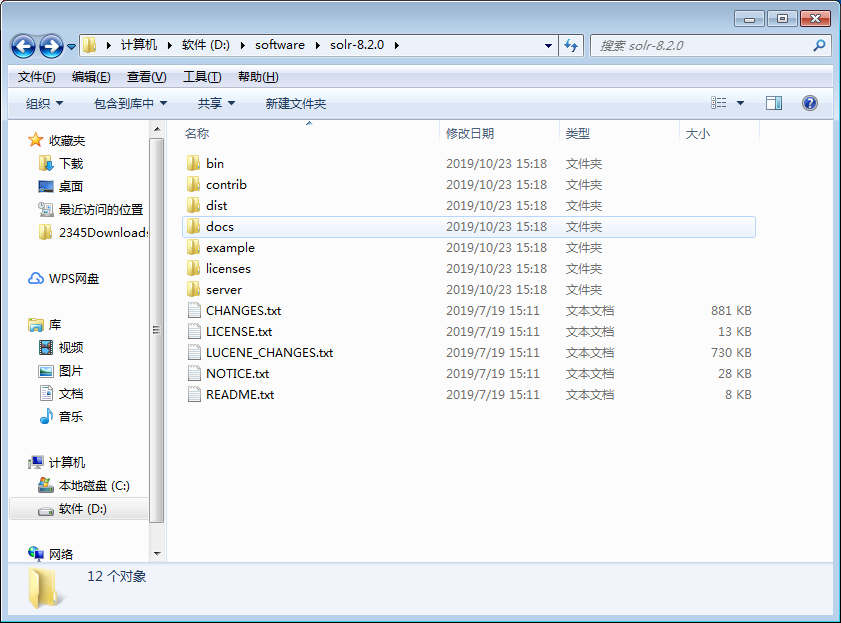The image size is (841, 623).
Task: Sort by the 大小 column header
Action: 697,134
